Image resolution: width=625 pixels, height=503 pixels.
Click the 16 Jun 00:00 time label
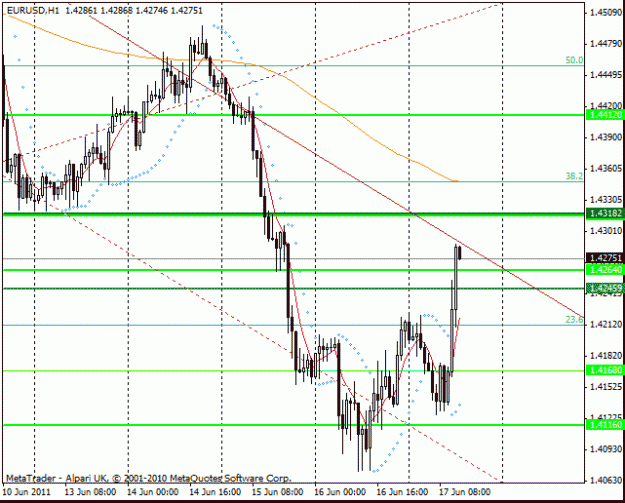(340, 492)
